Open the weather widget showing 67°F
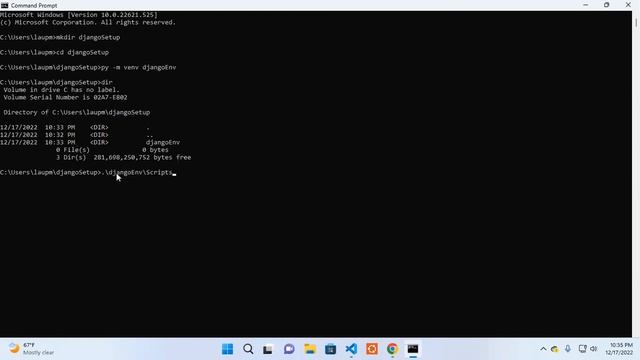The width and height of the screenshot is (640, 360). [x=31, y=349]
